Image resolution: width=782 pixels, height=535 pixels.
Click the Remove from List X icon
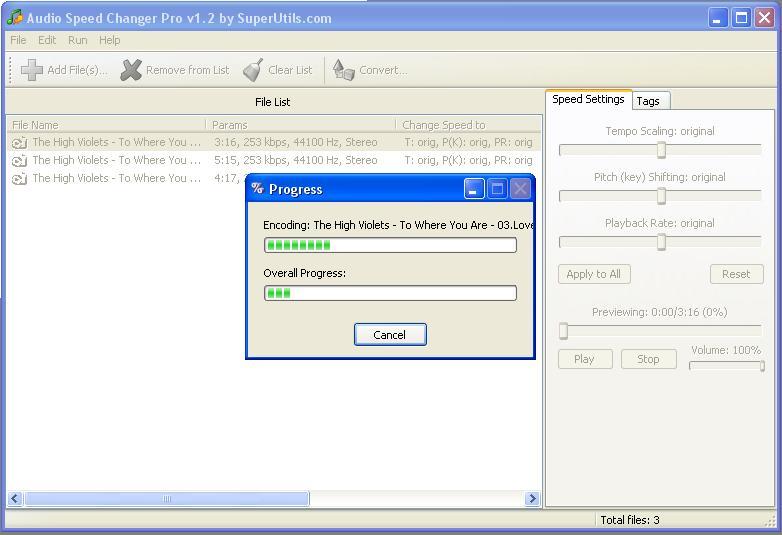131,70
